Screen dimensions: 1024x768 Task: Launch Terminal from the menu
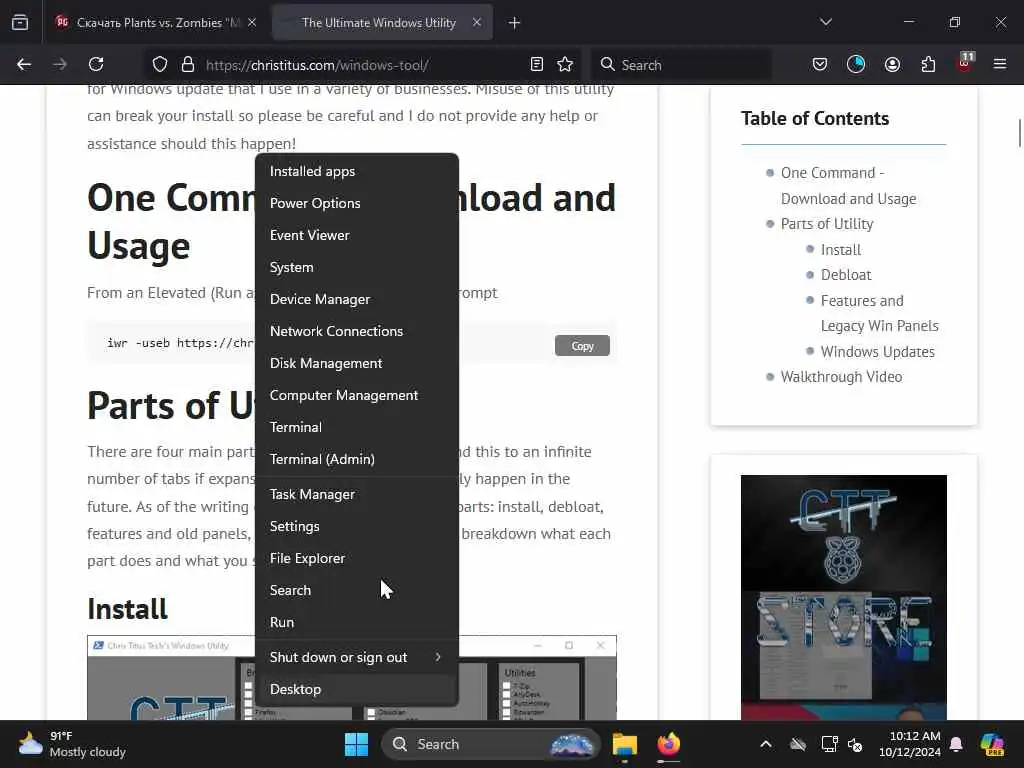(357, 427)
